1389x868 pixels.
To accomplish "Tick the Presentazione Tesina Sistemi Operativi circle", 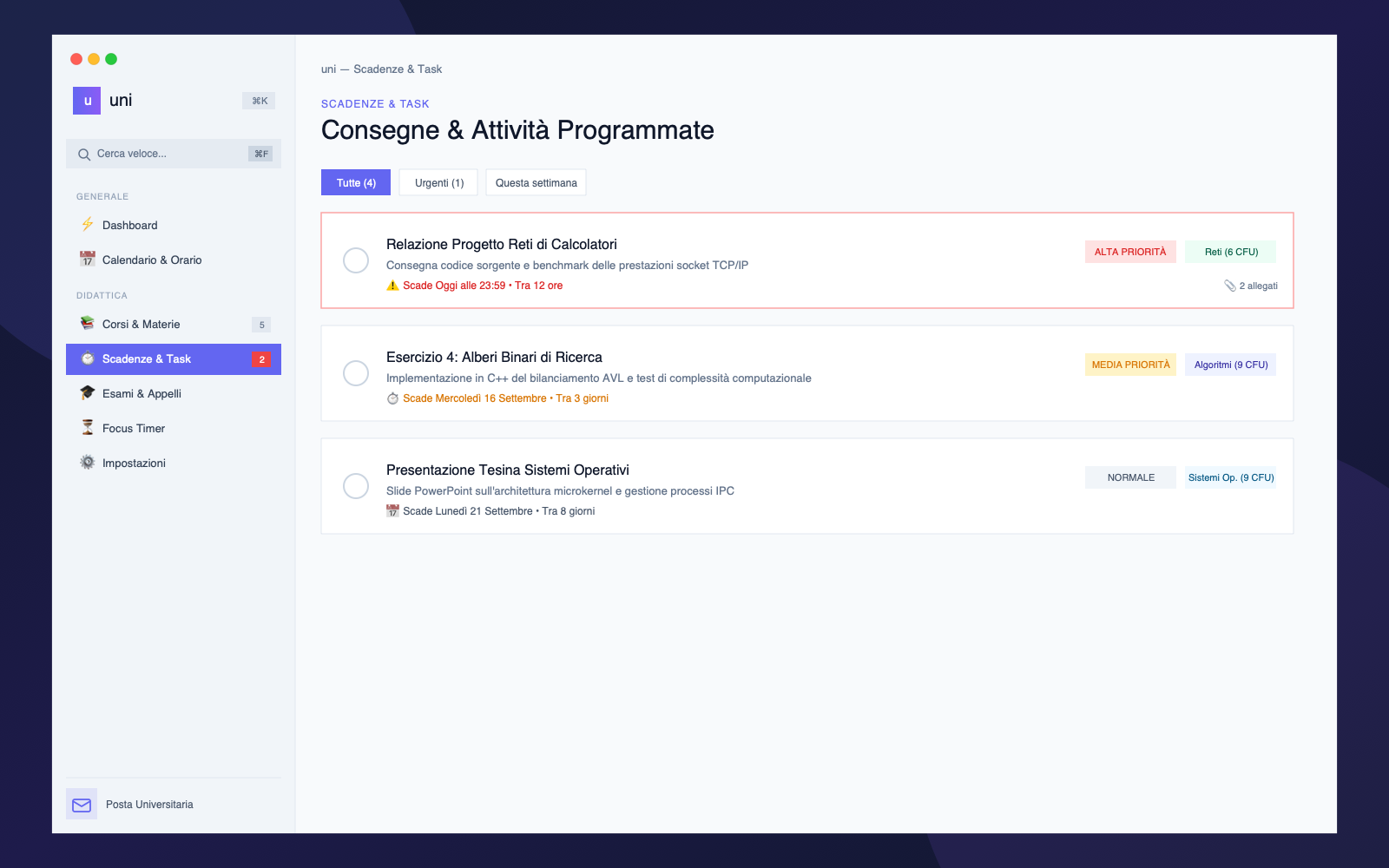I will click(356, 486).
